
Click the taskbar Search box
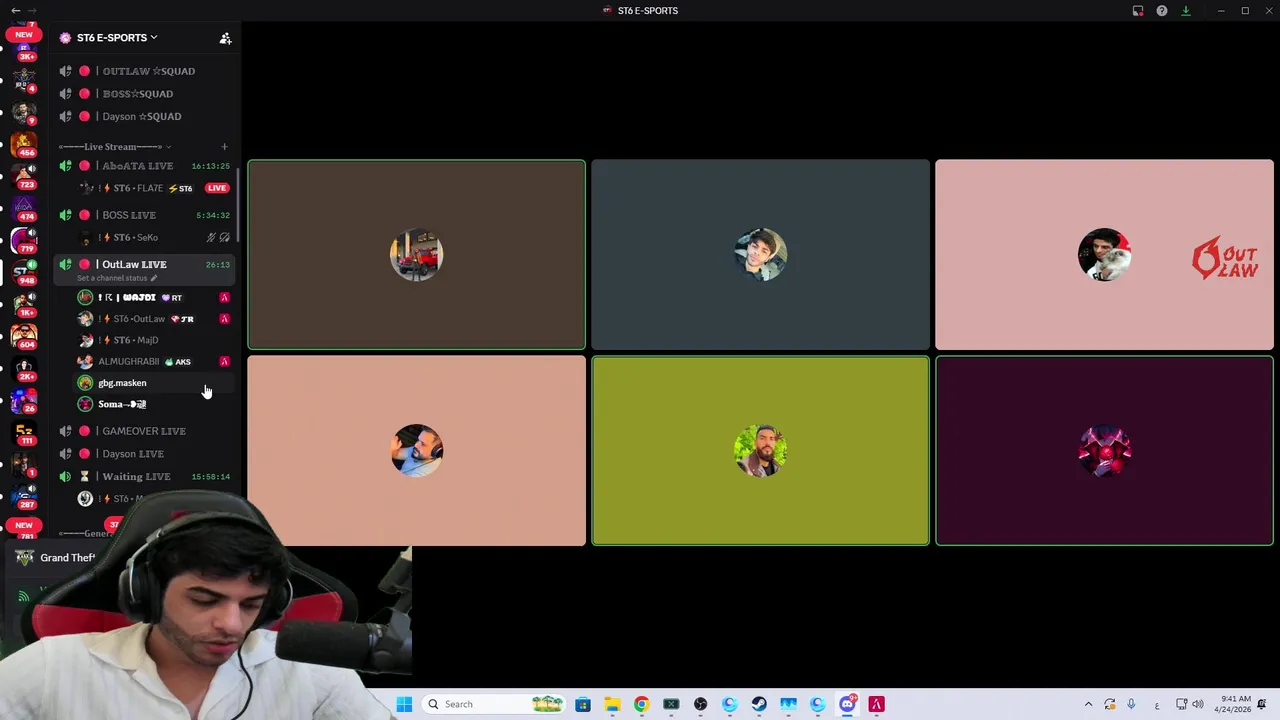(x=495, y=704)
